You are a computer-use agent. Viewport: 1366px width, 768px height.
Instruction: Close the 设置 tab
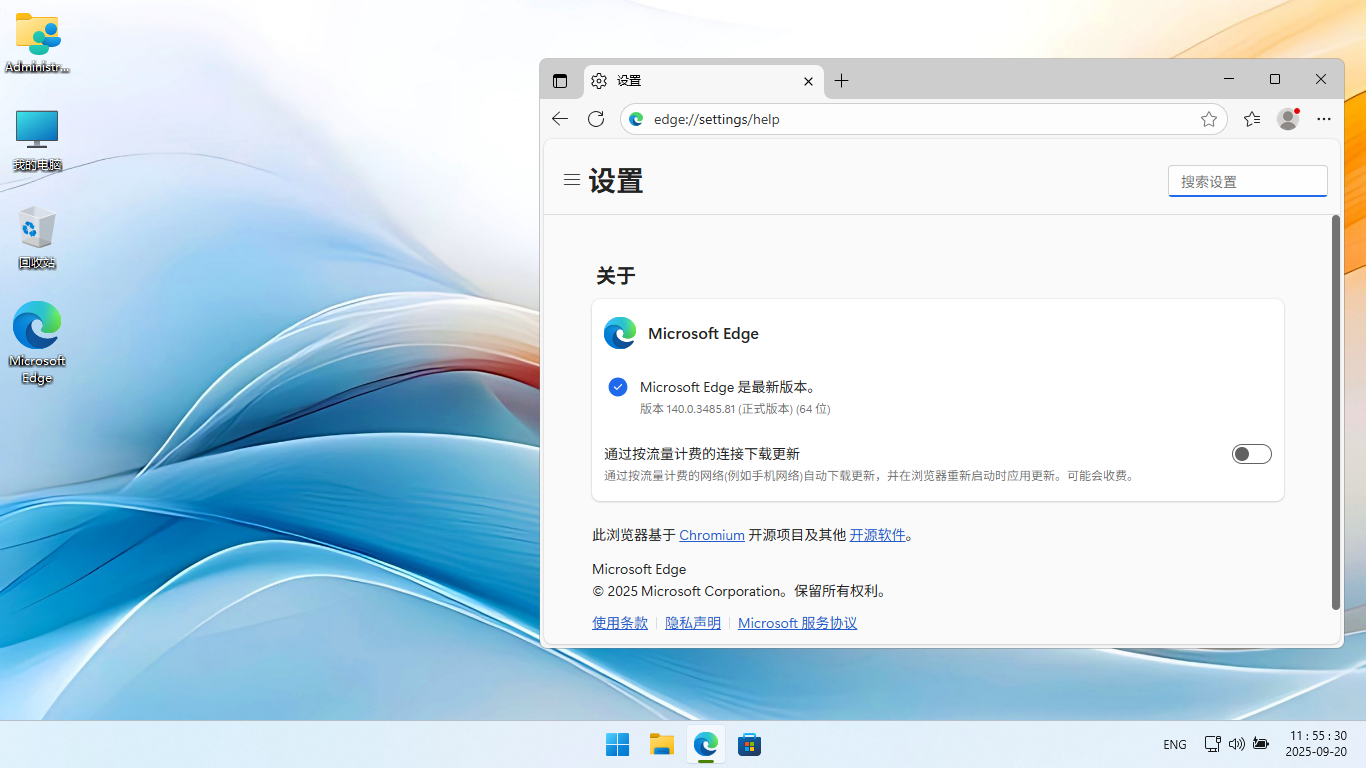808,81
